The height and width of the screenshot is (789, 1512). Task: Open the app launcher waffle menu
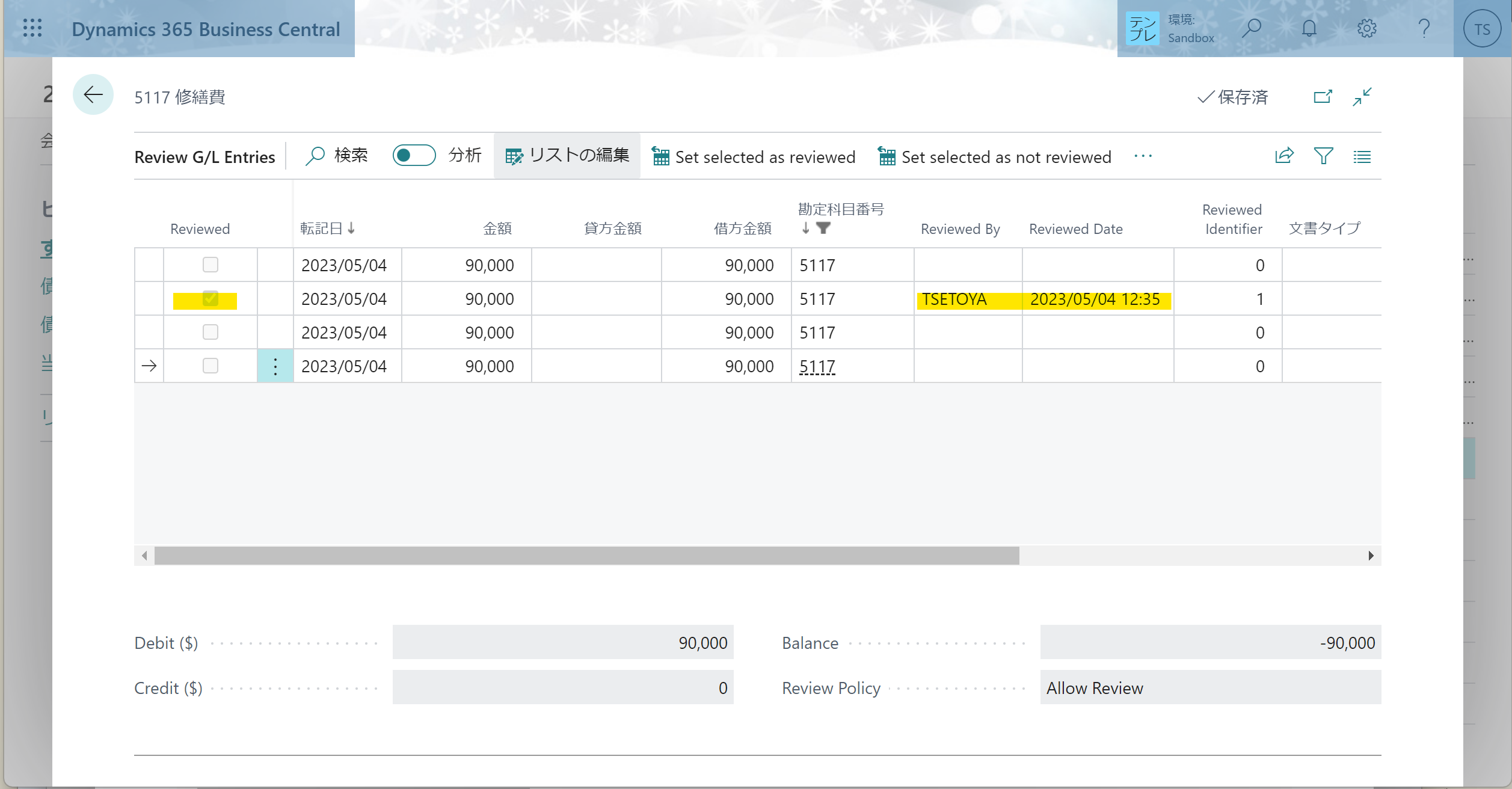[x=32, y=28]
